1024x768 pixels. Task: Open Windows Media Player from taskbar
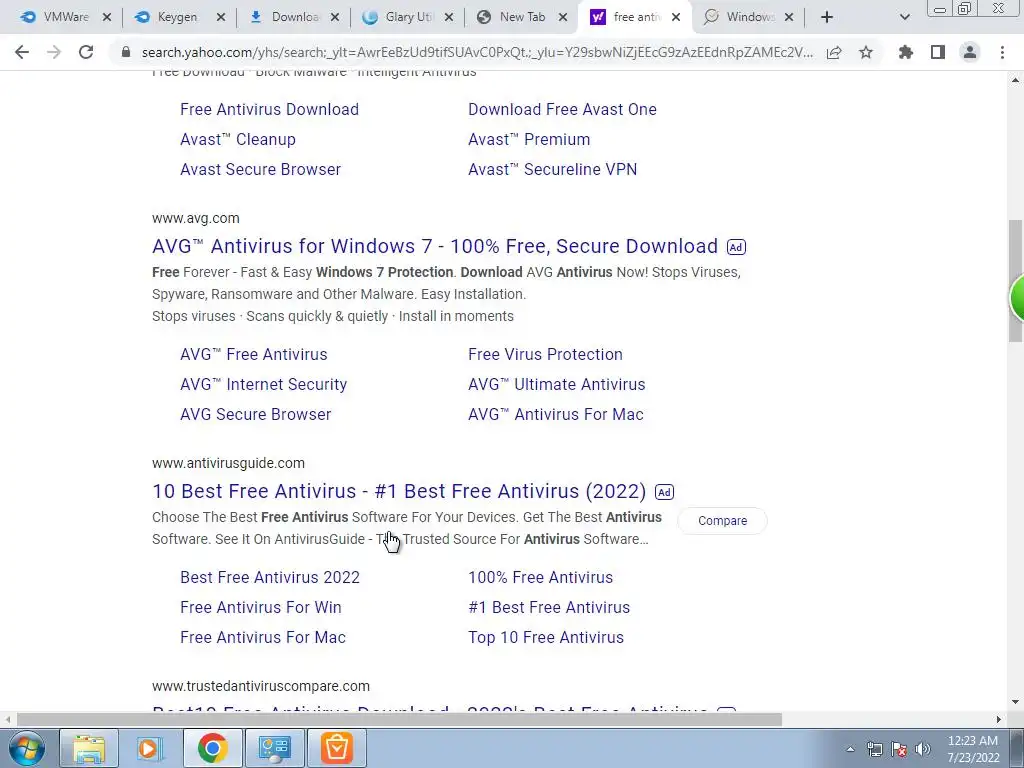pyautogui.click(x=150, y=748)
